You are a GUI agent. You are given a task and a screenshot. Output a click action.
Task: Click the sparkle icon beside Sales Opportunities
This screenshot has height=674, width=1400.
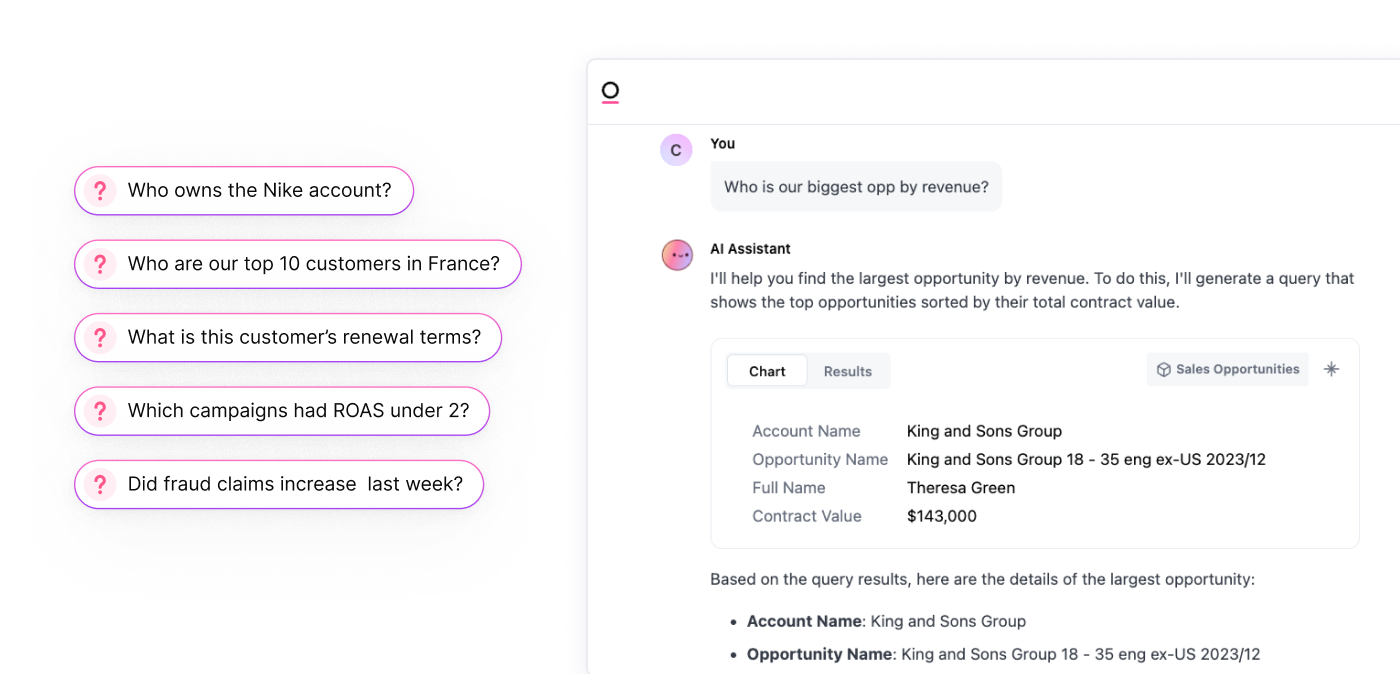pyautogui.click(x=1331, y=369)
